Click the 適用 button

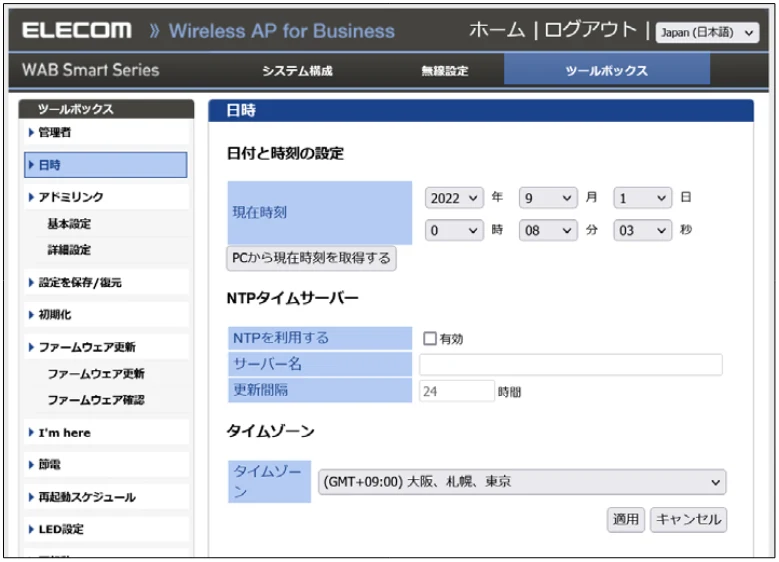point(625,520)
